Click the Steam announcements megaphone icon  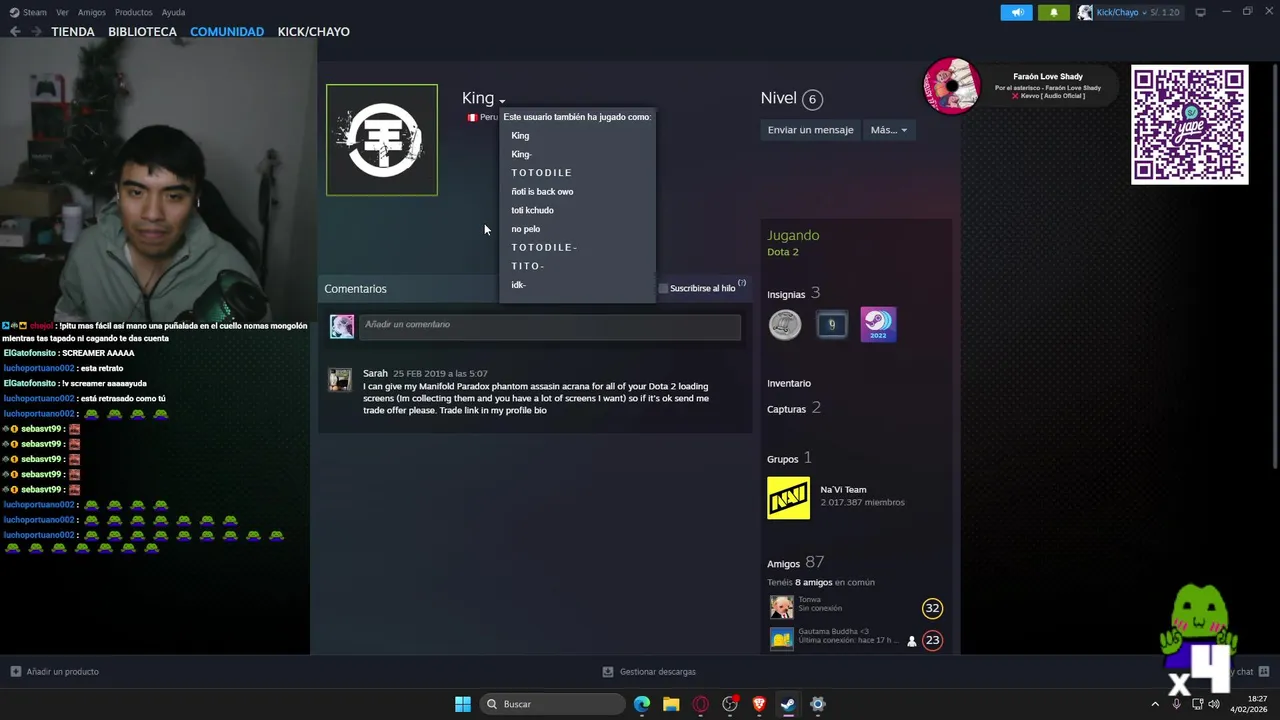tap(1016, 12)
